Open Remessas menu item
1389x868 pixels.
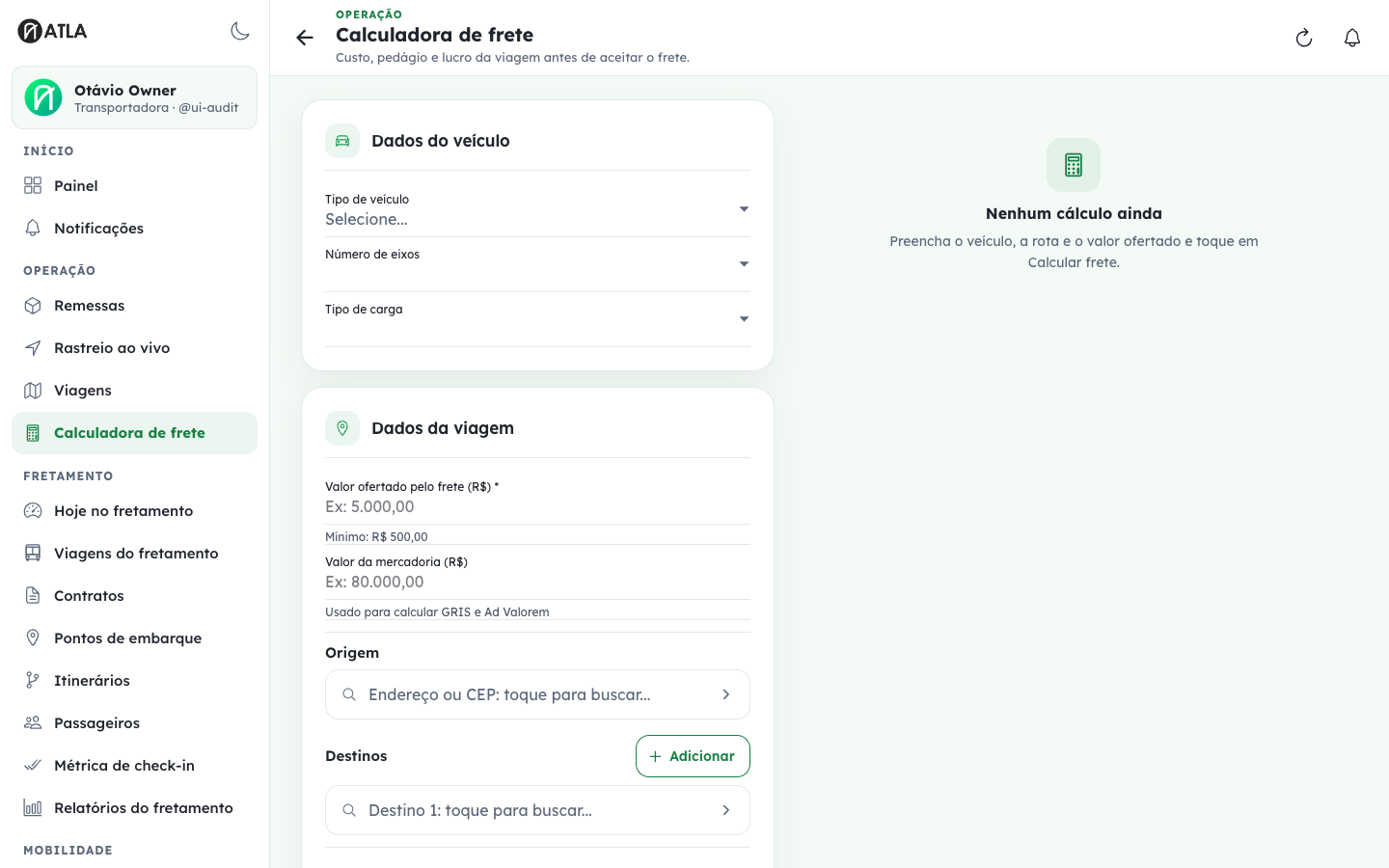(x=134, y=306)
